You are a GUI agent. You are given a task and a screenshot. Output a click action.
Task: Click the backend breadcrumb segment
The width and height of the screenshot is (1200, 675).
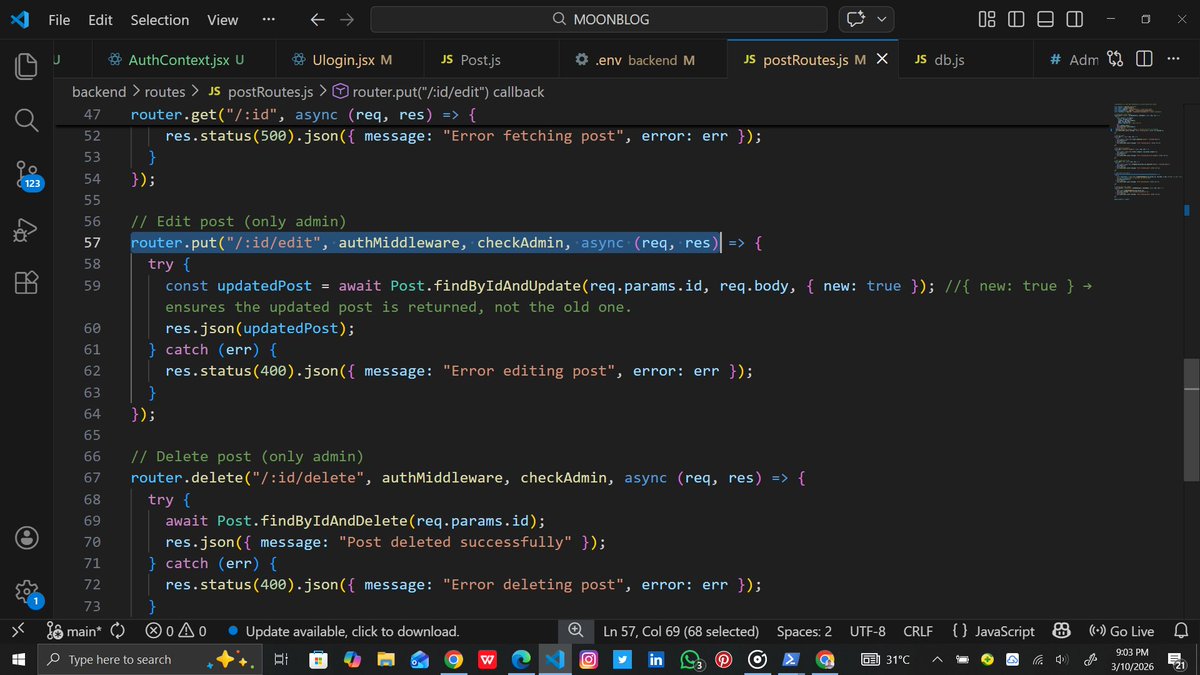tap(99, 92)
